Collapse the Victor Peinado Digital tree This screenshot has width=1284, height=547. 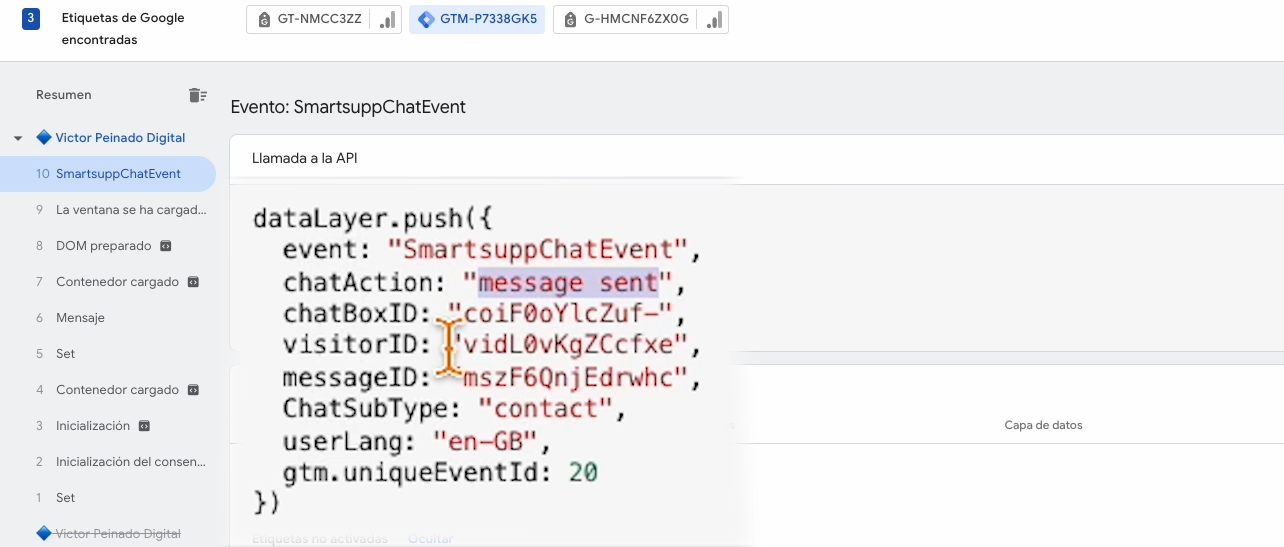pos(18,138)
